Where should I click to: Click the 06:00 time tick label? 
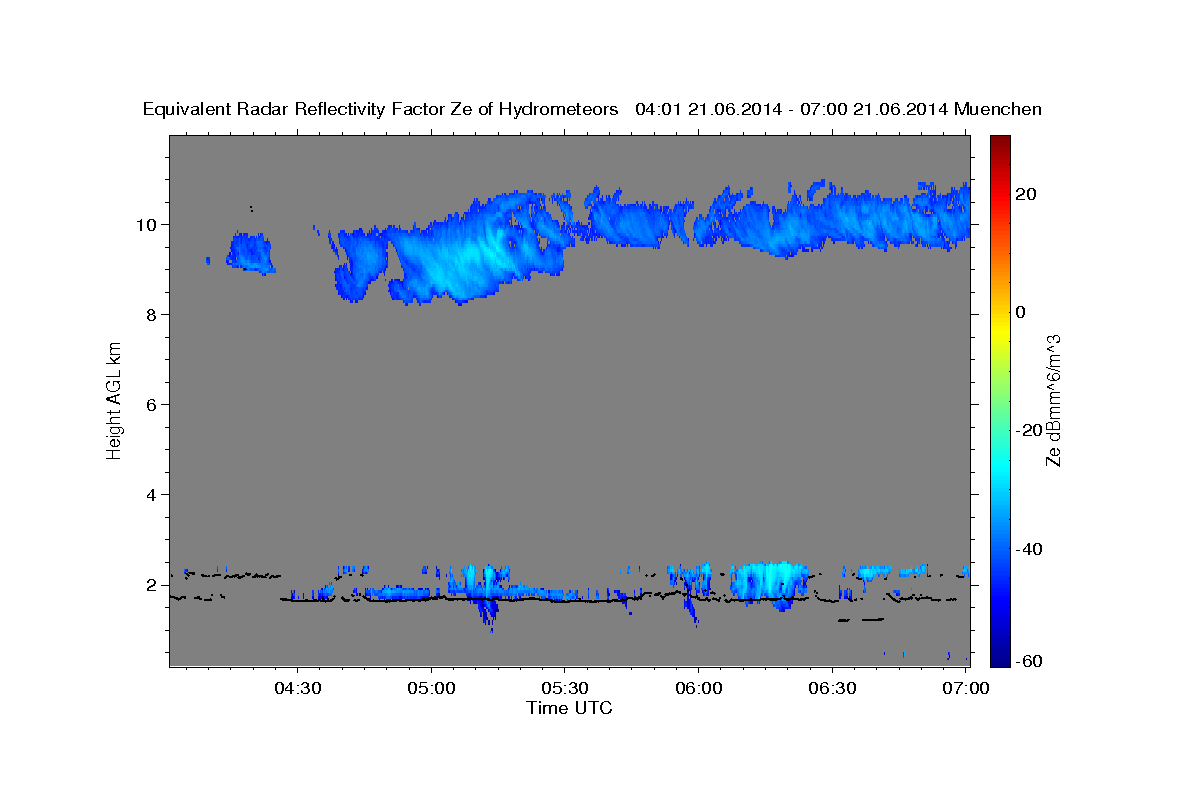point(698,688)
